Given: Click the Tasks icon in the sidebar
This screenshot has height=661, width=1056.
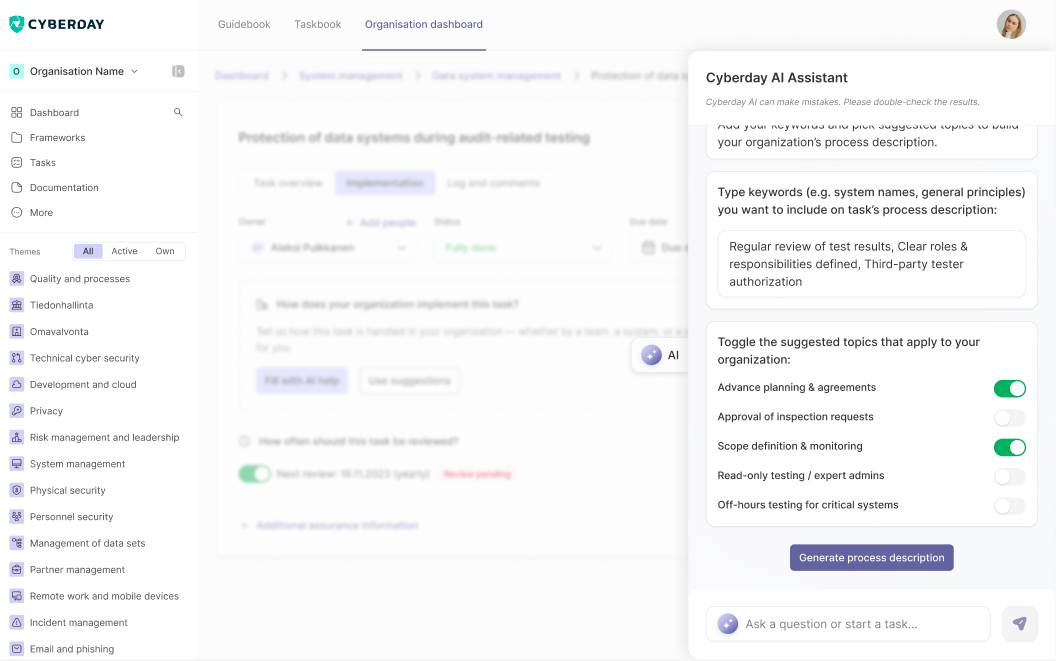Looking at the screenshot, I should [x=17, y=162].
